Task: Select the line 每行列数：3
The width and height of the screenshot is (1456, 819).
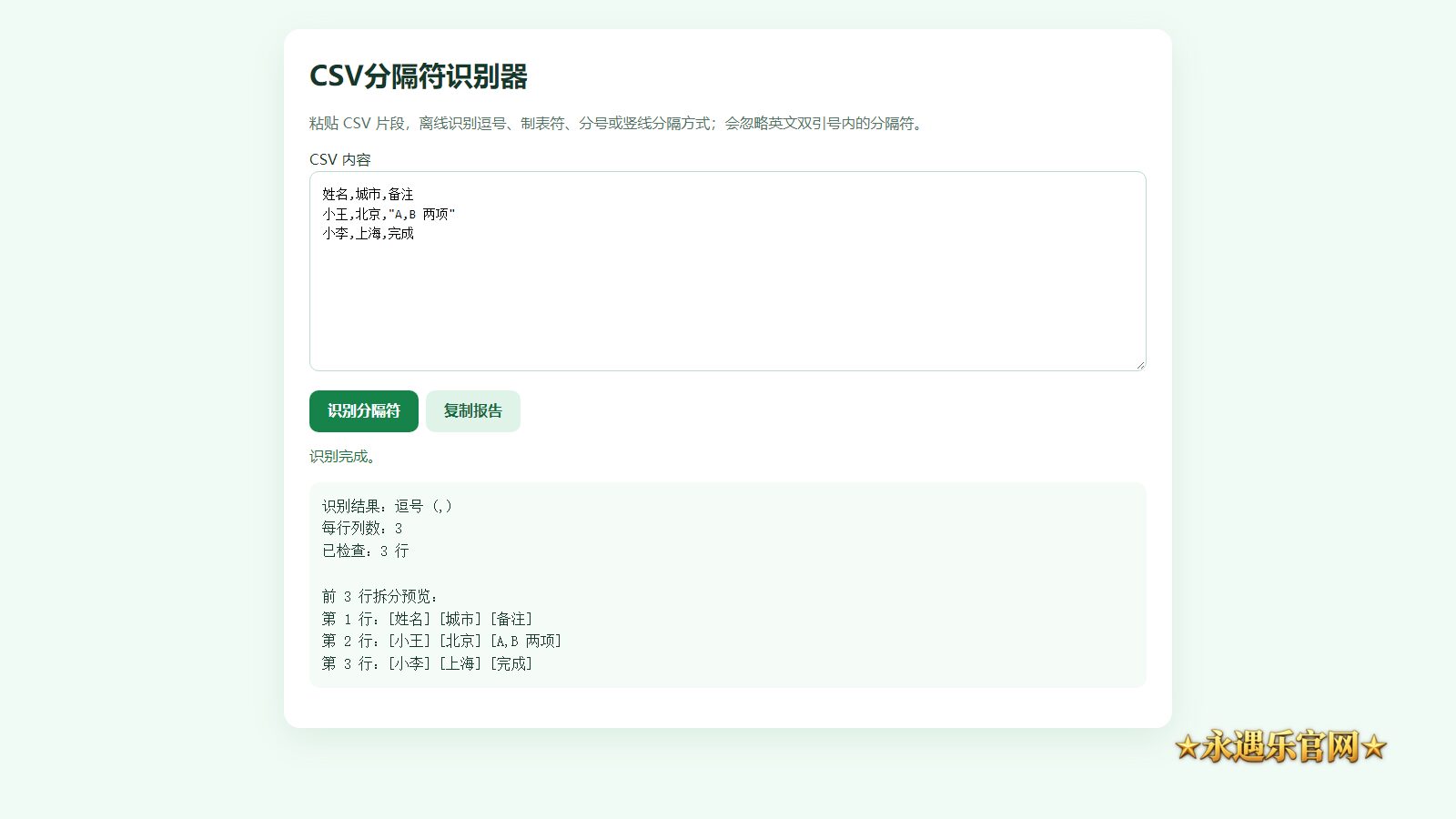Action: pos(362,528)
